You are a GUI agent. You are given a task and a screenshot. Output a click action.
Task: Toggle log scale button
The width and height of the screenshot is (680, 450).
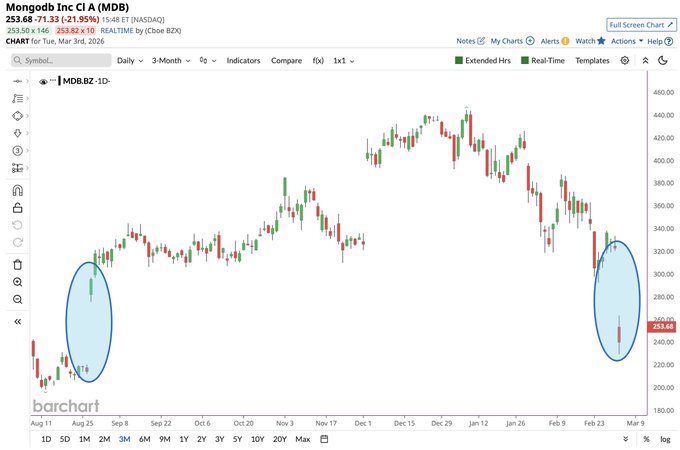[x=665, y=439]
